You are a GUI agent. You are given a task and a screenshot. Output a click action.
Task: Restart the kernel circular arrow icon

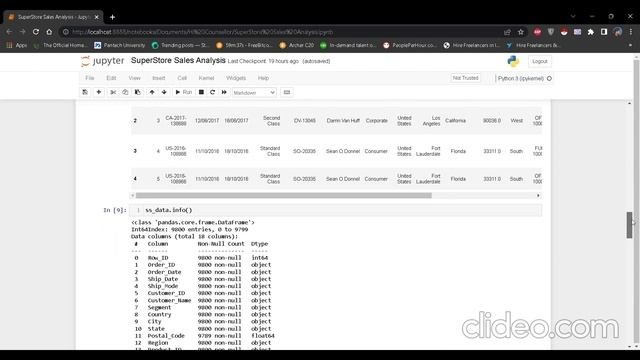pos(212,92)
